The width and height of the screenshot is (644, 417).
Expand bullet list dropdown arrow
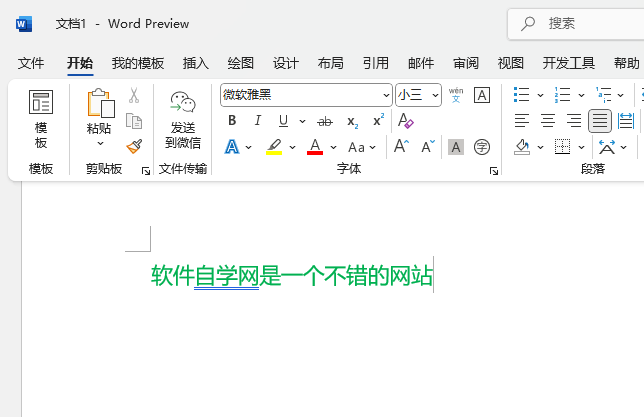pos(540,95)
